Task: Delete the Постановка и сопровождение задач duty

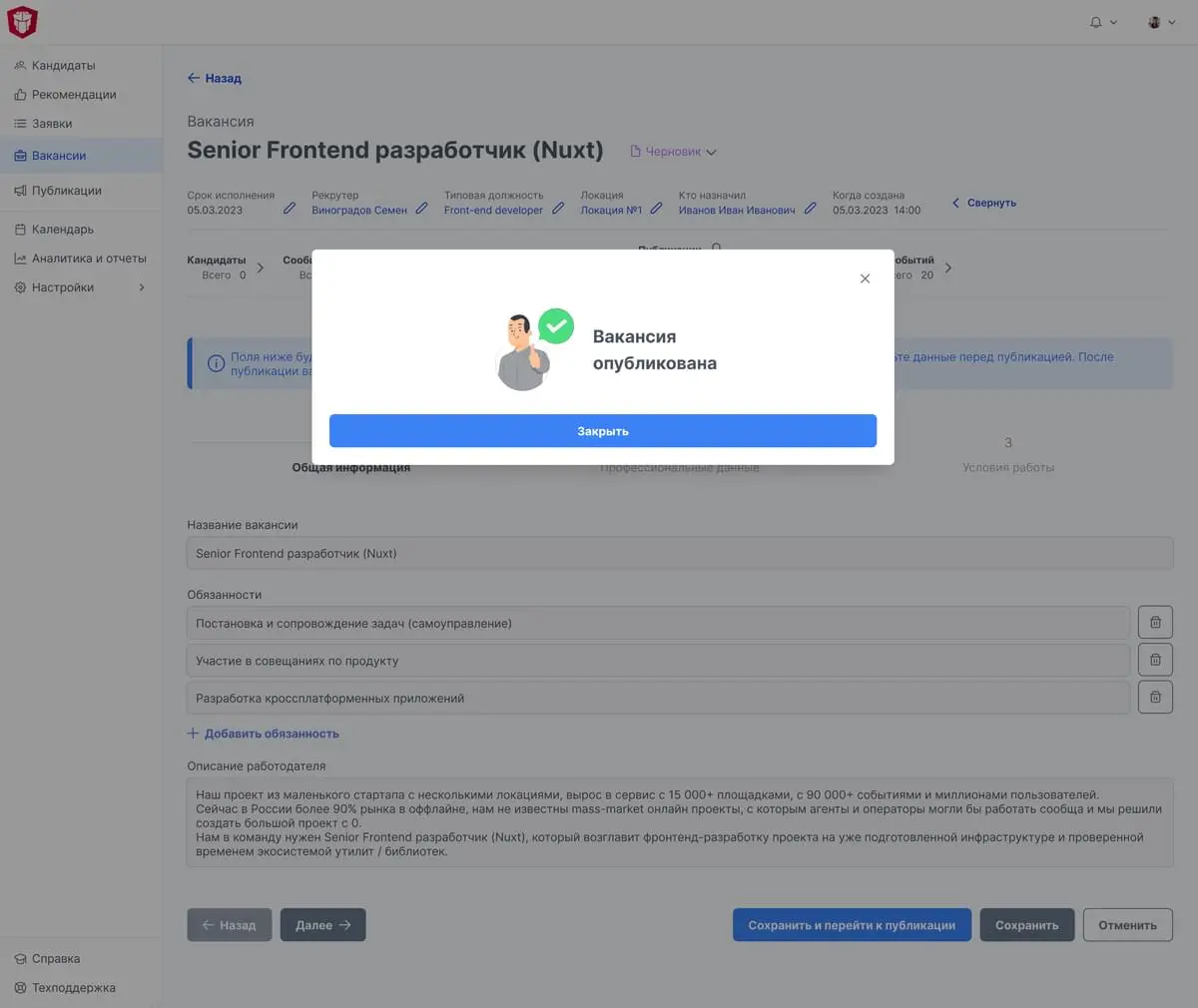Action: click(x=1155, y=623)
